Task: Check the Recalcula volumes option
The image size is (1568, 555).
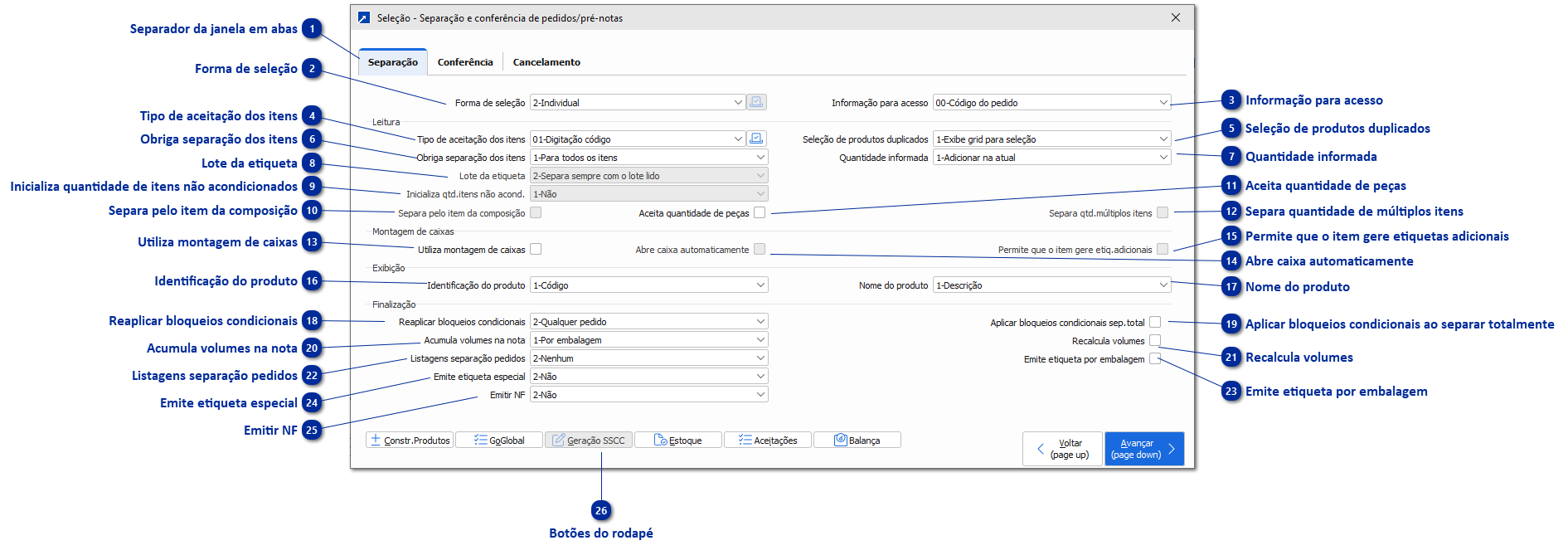Action: (1155, 340)
